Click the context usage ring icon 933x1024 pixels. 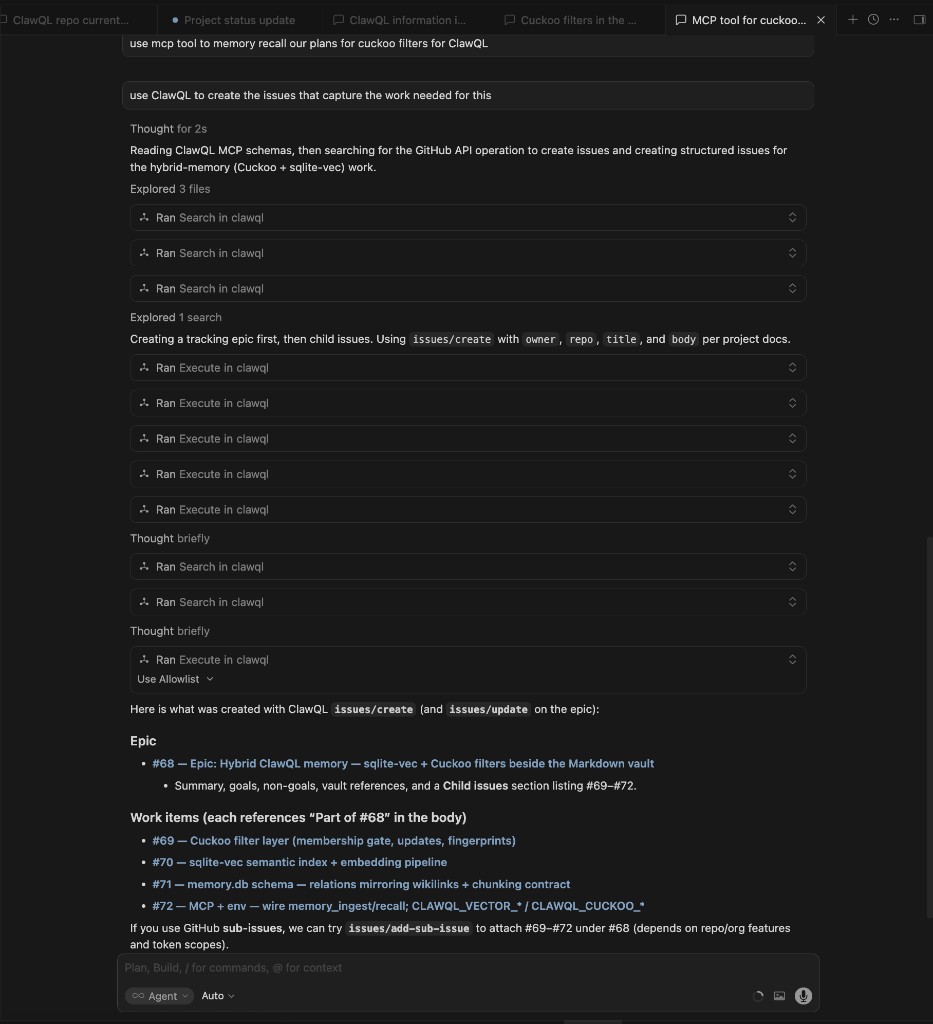[758, 996]
